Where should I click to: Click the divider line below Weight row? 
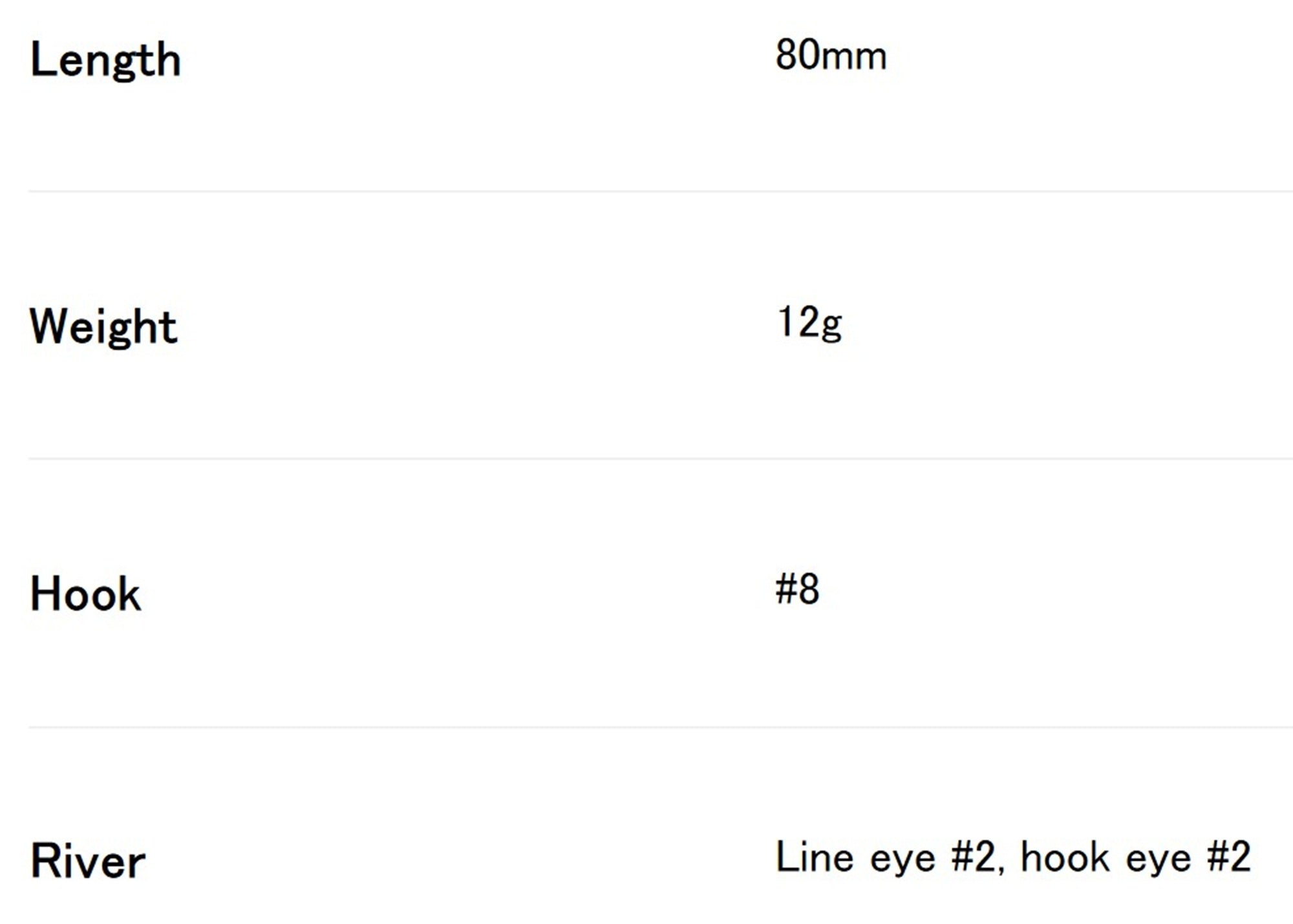pyautogui.click(x=661, y=459)
